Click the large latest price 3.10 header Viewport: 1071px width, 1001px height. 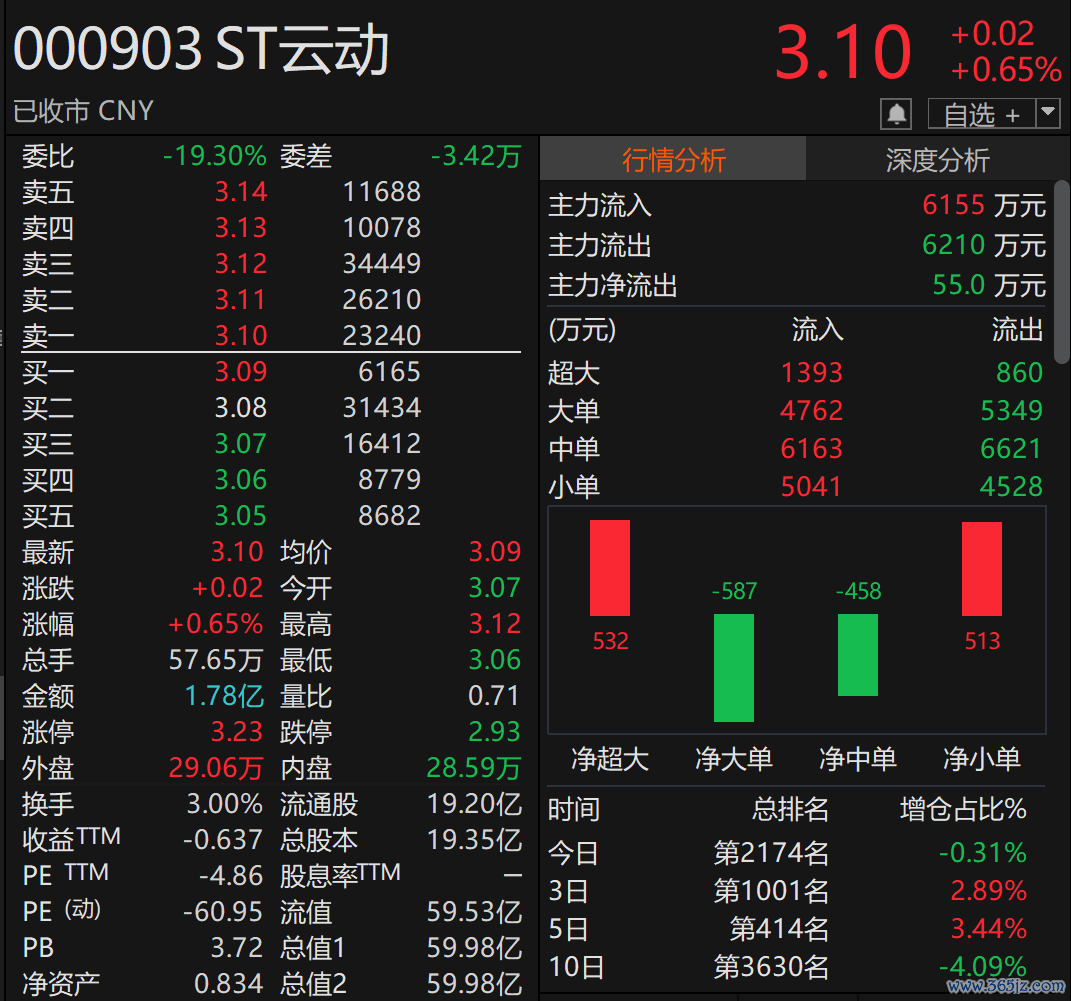[x=843, y=52]
